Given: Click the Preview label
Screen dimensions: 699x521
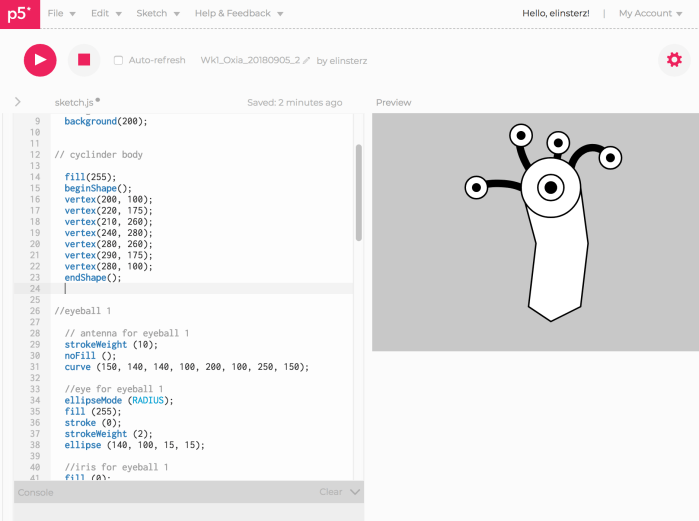Looking at the screenshot, I should [393, 103].
